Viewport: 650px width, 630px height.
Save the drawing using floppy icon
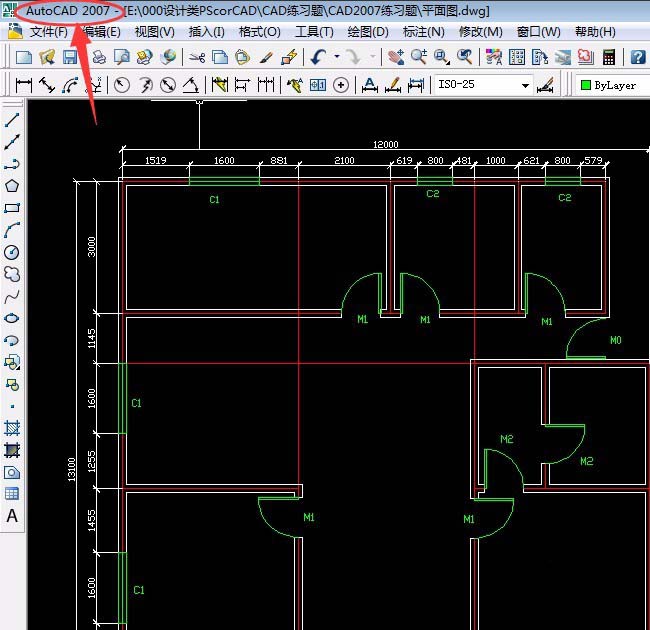[70, 57]
